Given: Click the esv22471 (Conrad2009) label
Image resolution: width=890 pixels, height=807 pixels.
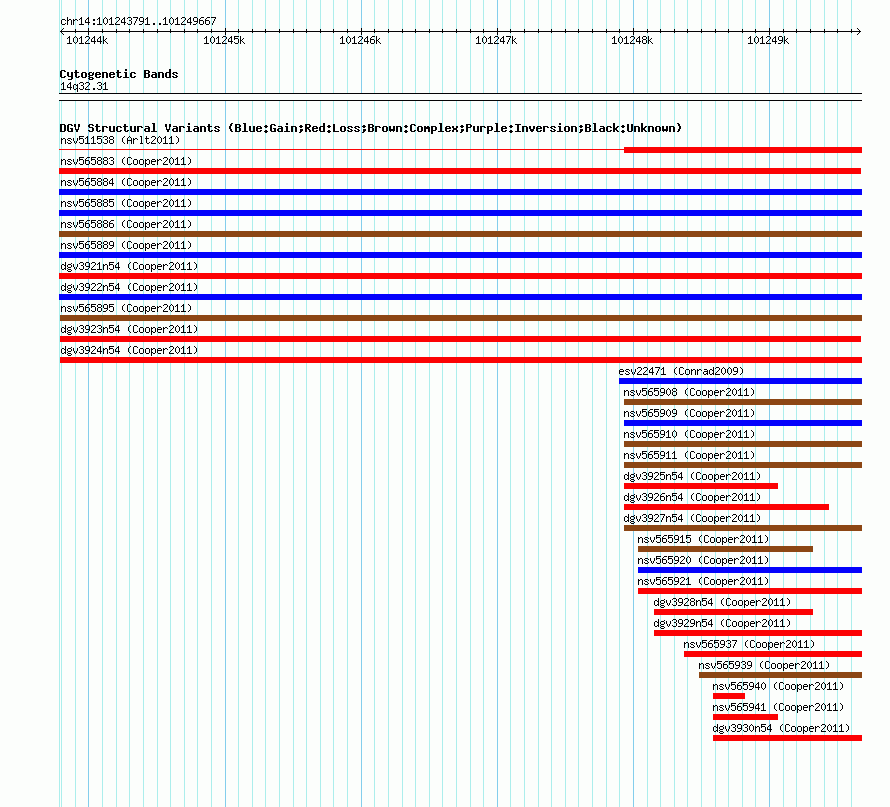Looking at the screenshot, I should point(681,371).
